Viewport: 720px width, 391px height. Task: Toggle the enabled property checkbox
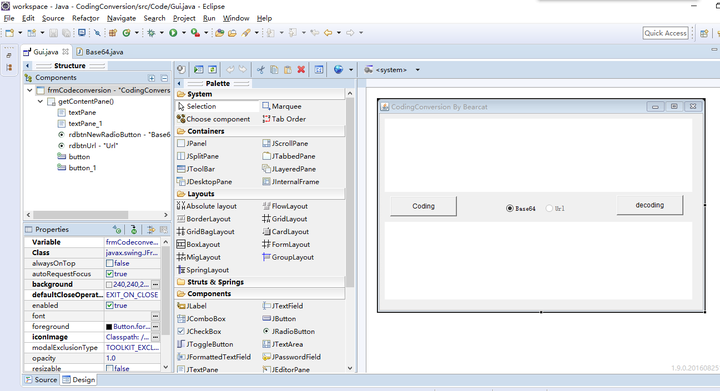[109, 306]
